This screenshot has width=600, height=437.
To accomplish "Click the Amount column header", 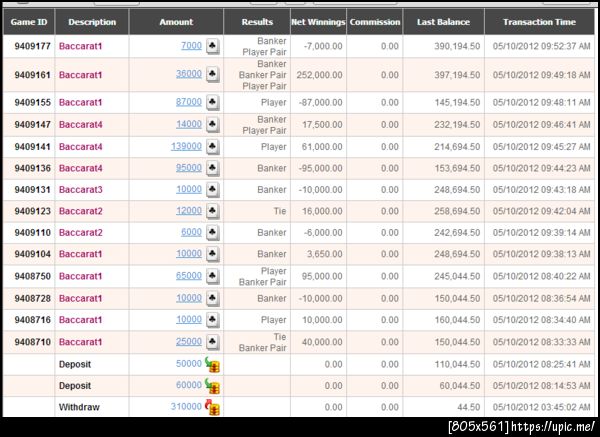I will (x=176, y=22).
